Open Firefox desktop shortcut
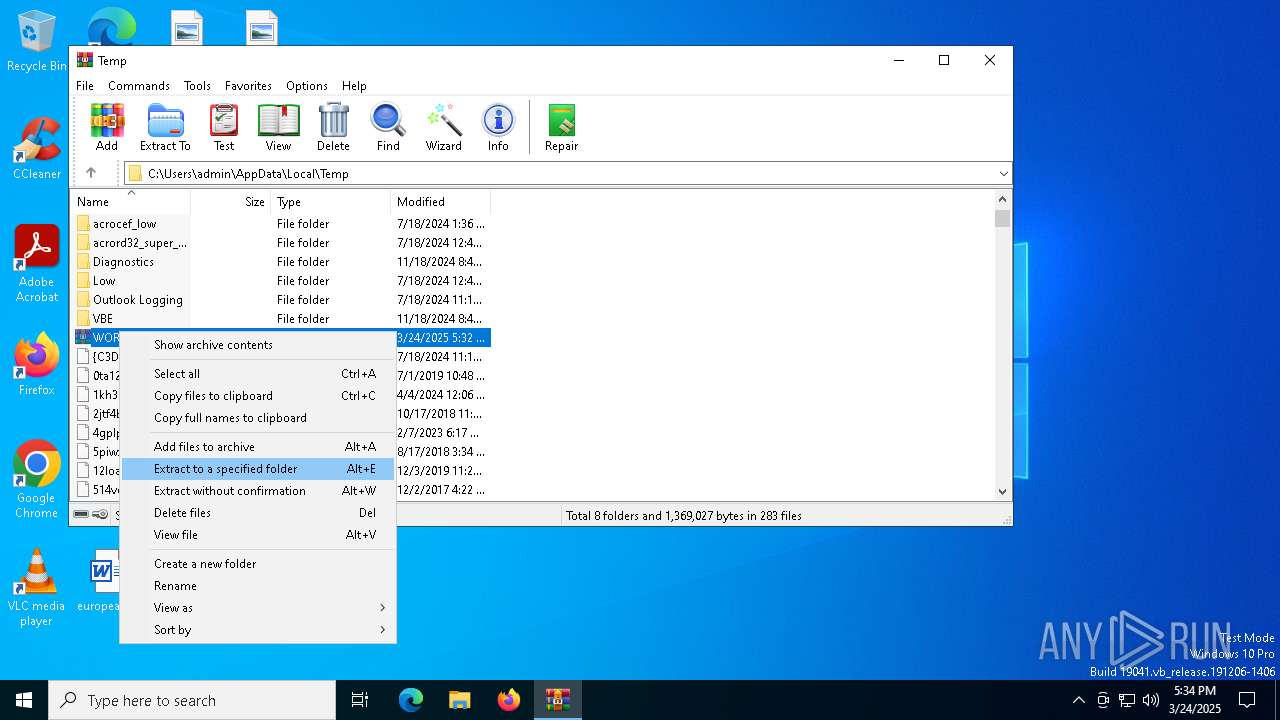Screen dimensions: 1280x720 tap(37, 364)
